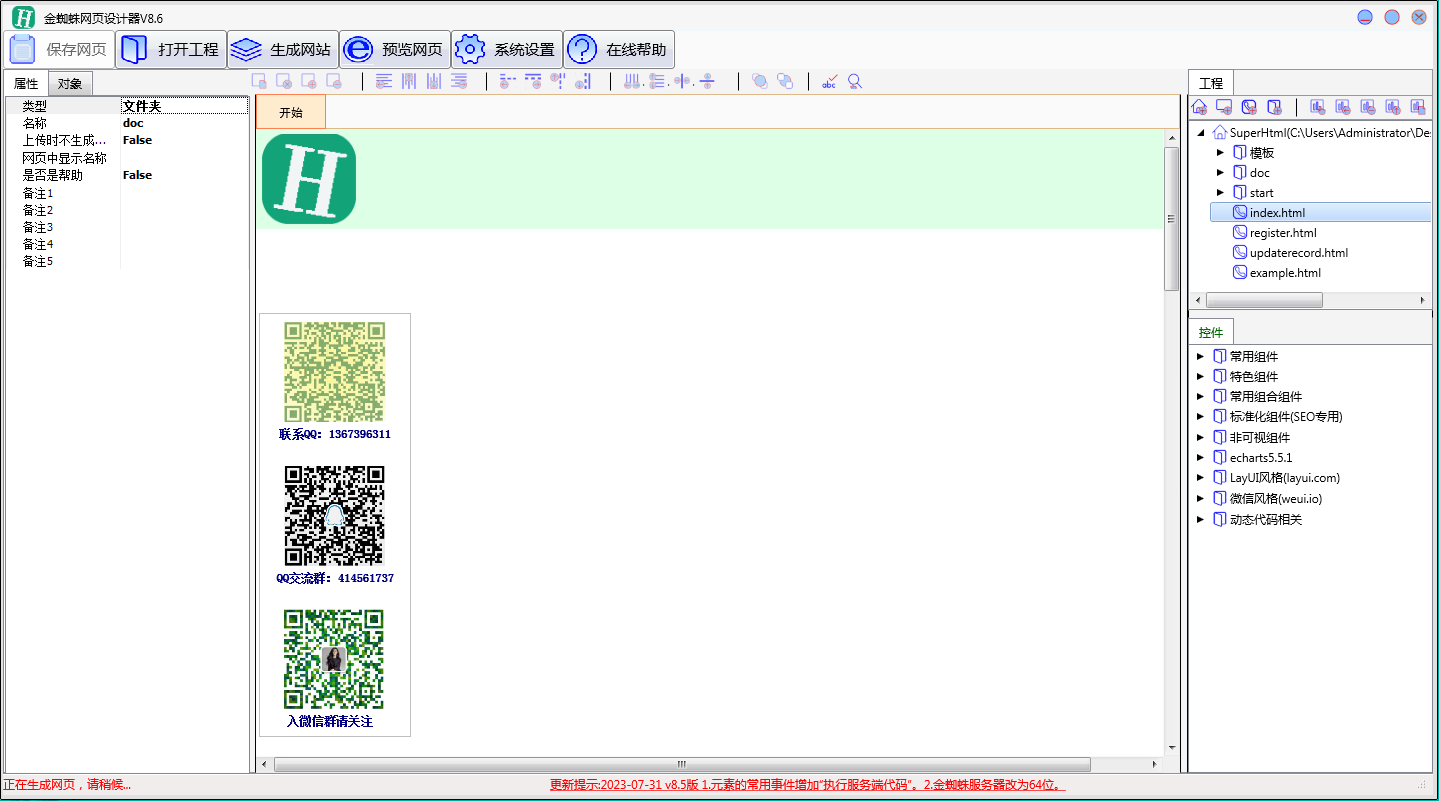
Task: Switch to the 属性 properties tab
Action: click(26, 83)
